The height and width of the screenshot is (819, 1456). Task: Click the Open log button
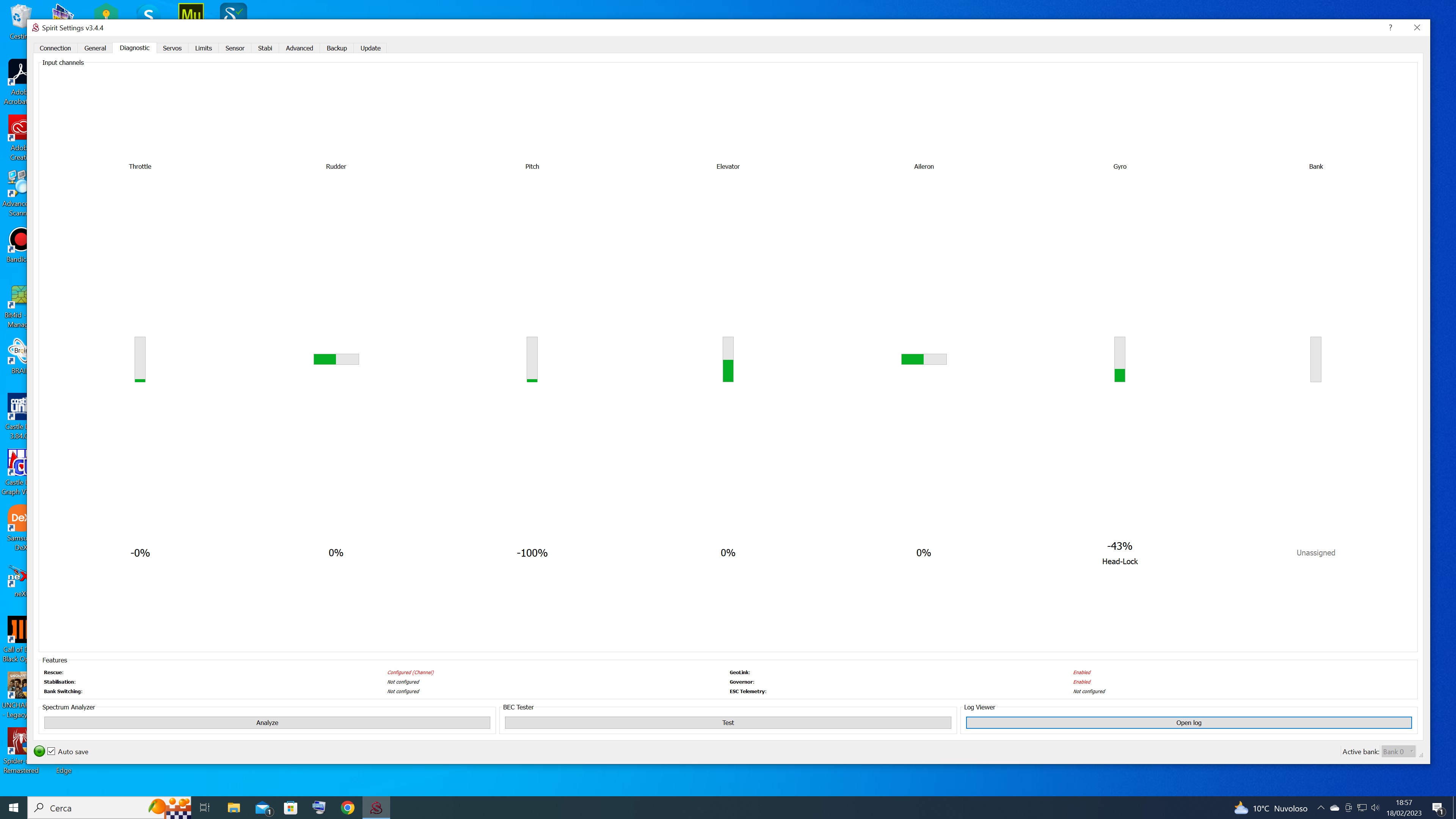[1188, 722]
